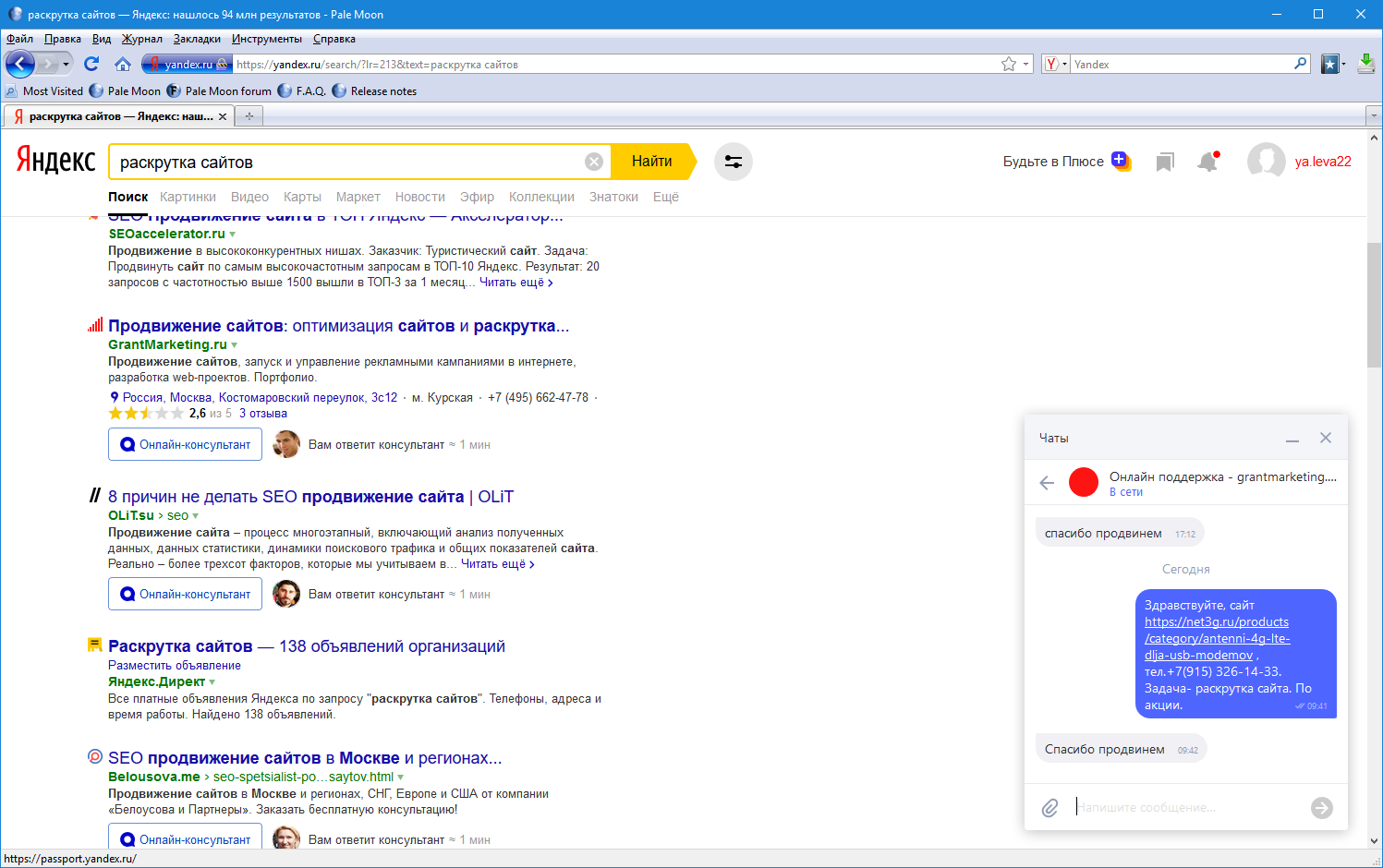1383x868 pixels.
Task: Click the ya.leva22 account name
Action: [x=1323, y=162]
